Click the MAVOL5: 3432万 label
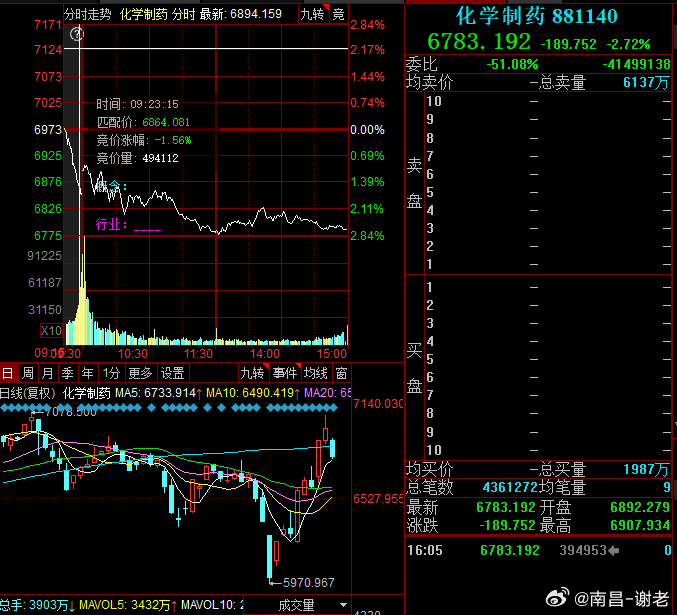 [x=128, y=605]
